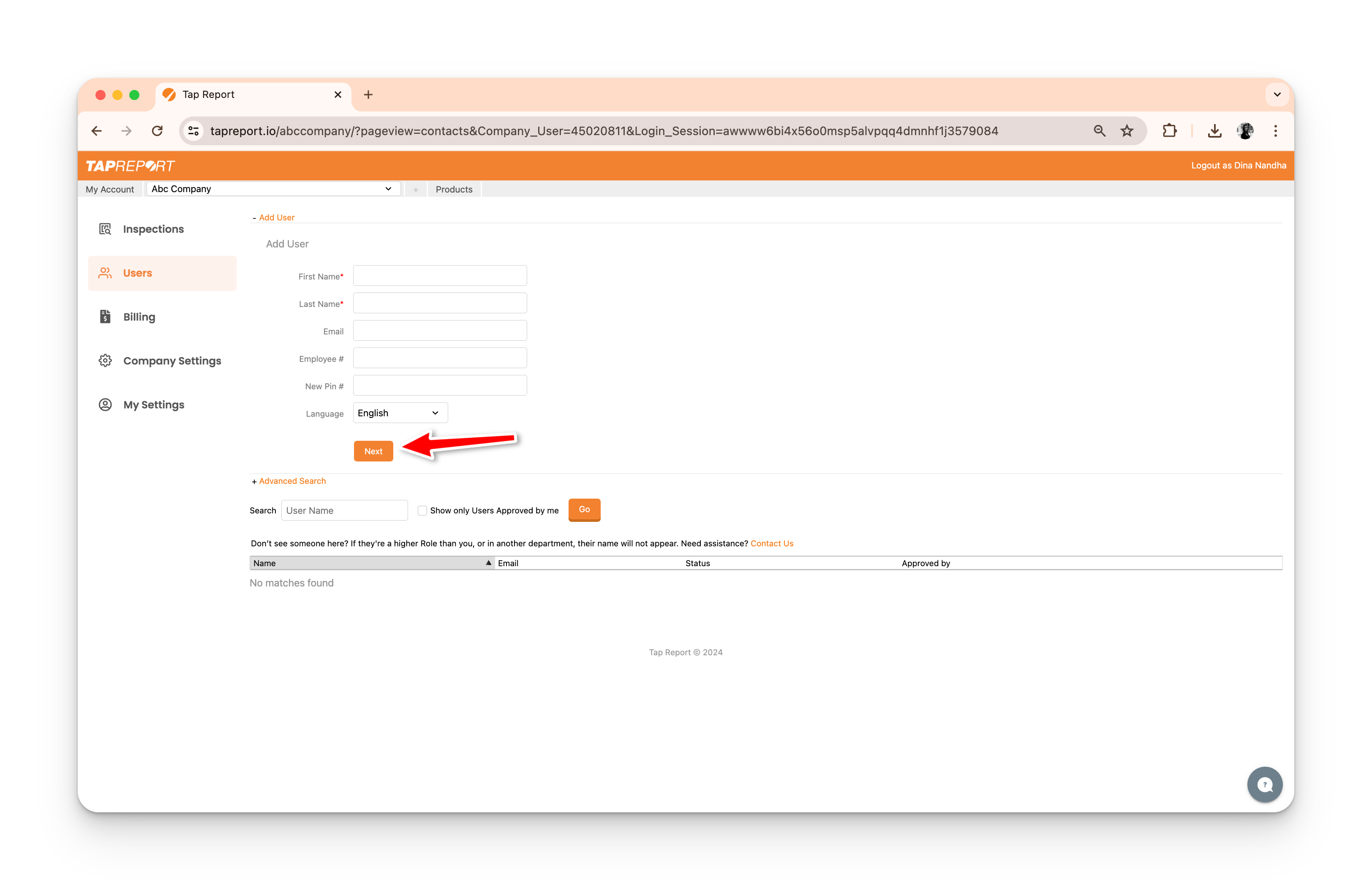The width and height of the screenshot is (1372, 890).
Task: Open the Products tab
Action: pyautogui.click(x=454, y=190)
